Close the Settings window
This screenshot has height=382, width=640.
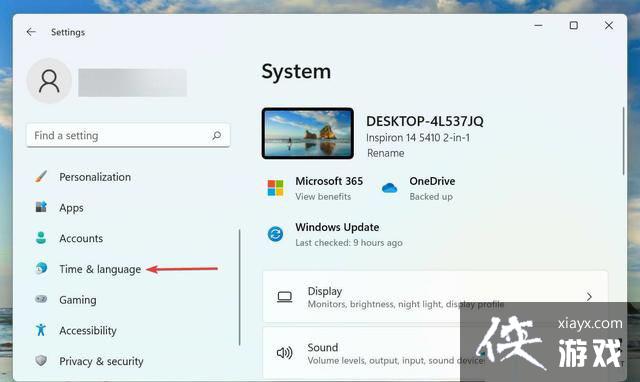click(609, 25)
